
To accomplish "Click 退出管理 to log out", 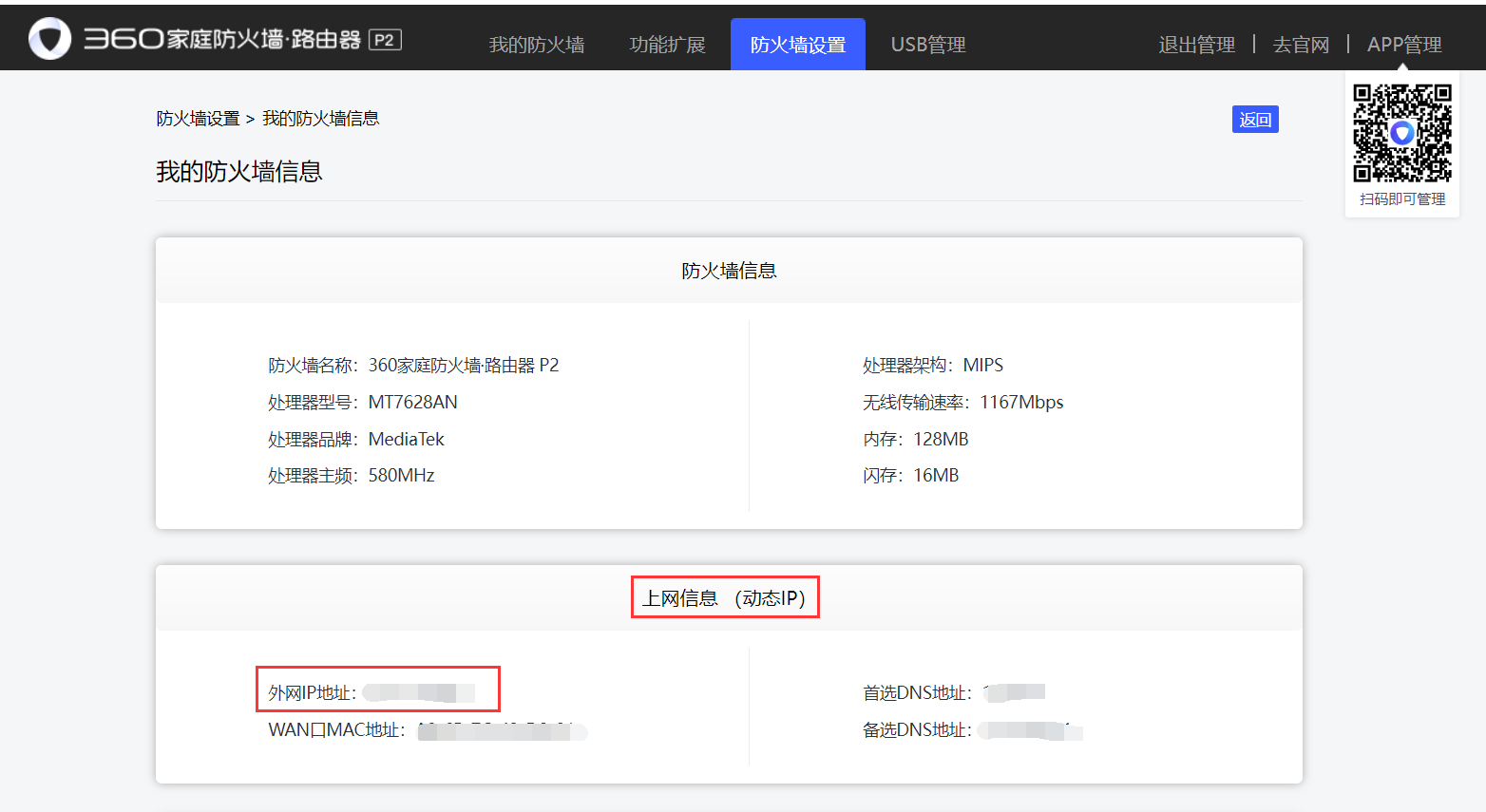I will (x=1197, y=45).
